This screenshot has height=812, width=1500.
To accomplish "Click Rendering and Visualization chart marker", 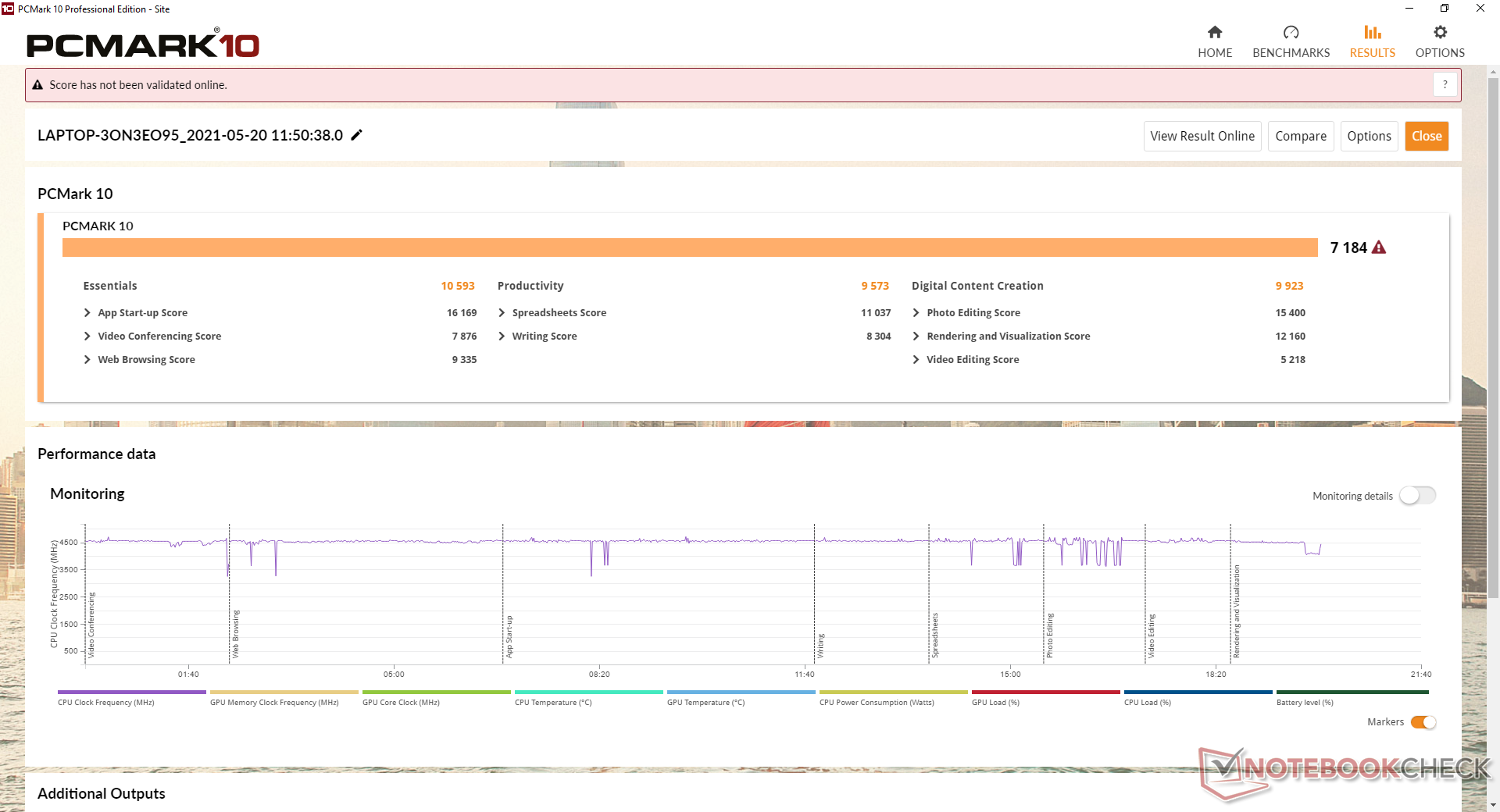I will click(x=1237, y=611).
